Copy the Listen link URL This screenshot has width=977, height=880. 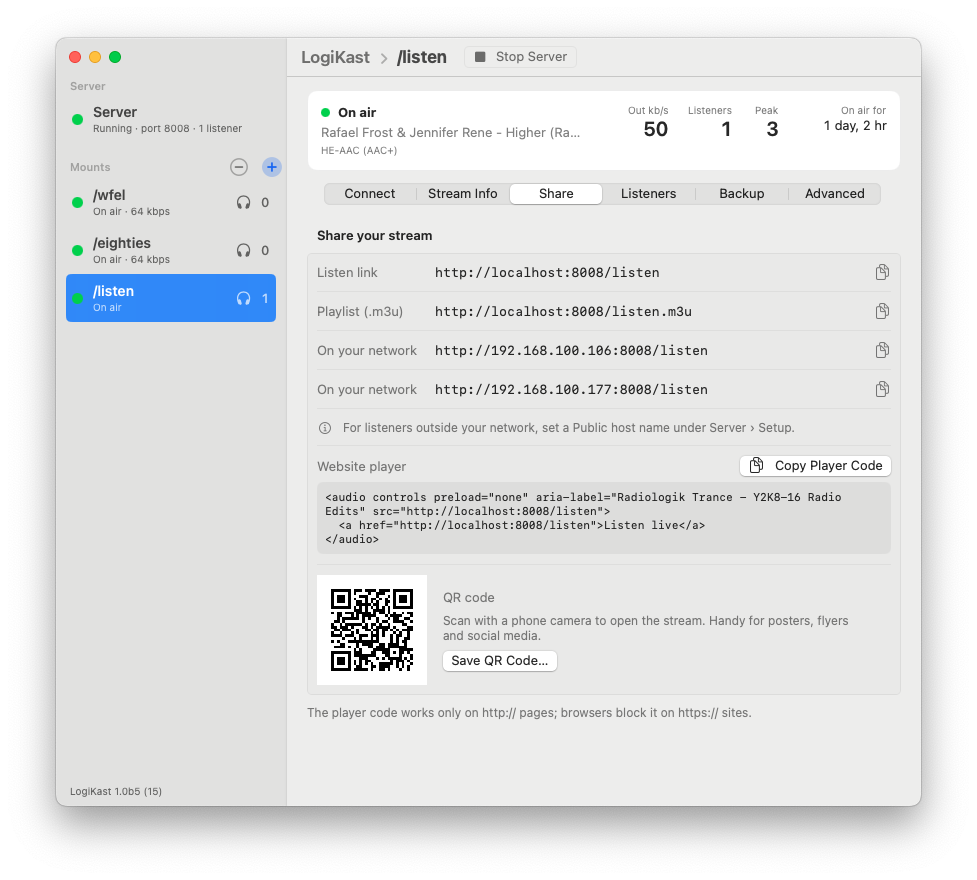(x=882, y=272)
